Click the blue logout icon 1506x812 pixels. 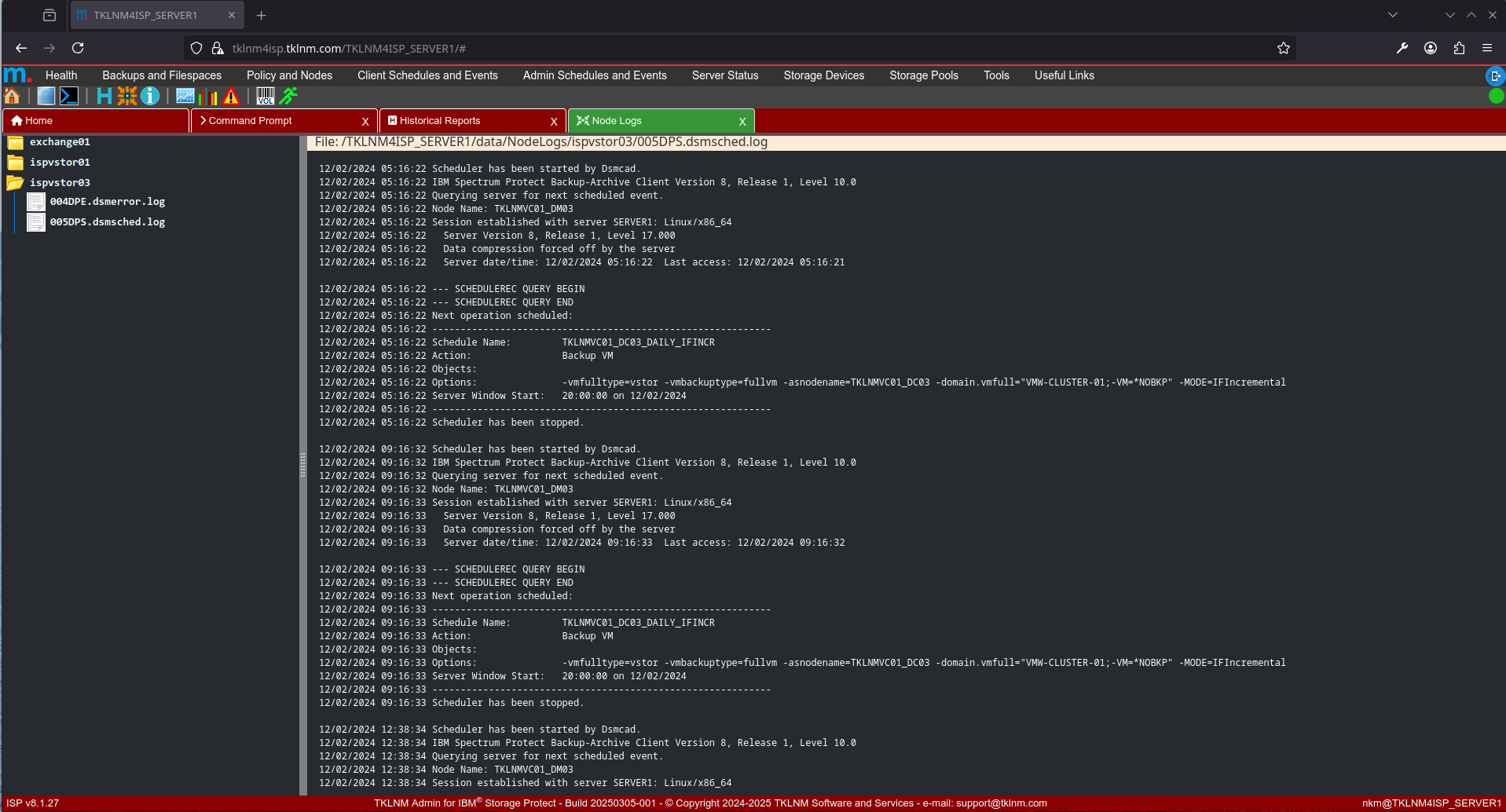click(x=1495, y=76)
